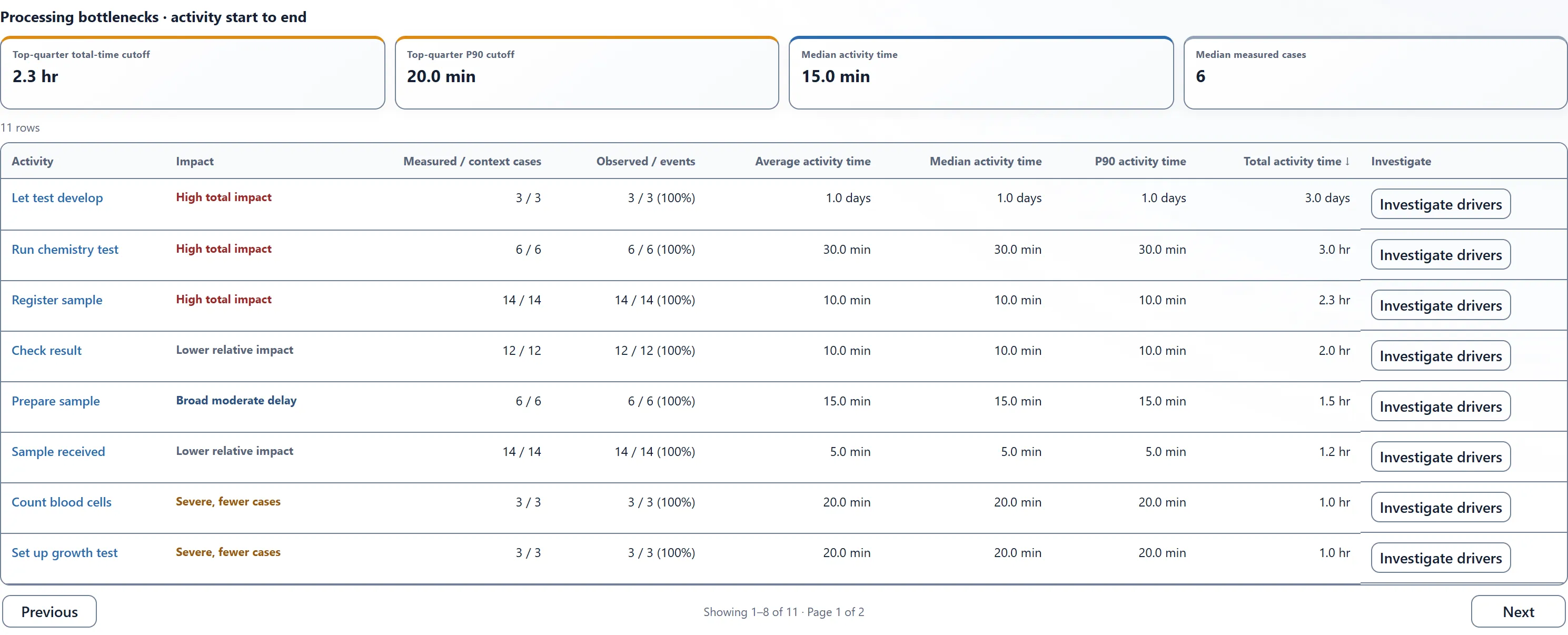Sort by Measured / context cases header
The image size is (1568, 635).
pyautogui.click(x=472, y=161)
